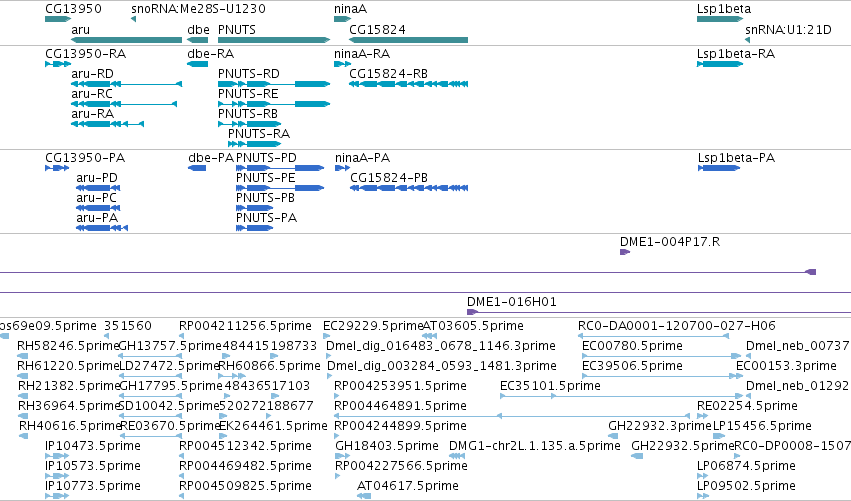Click the PNUTS-PE protein glyph

pyautogui.click(x=280, y=188)
